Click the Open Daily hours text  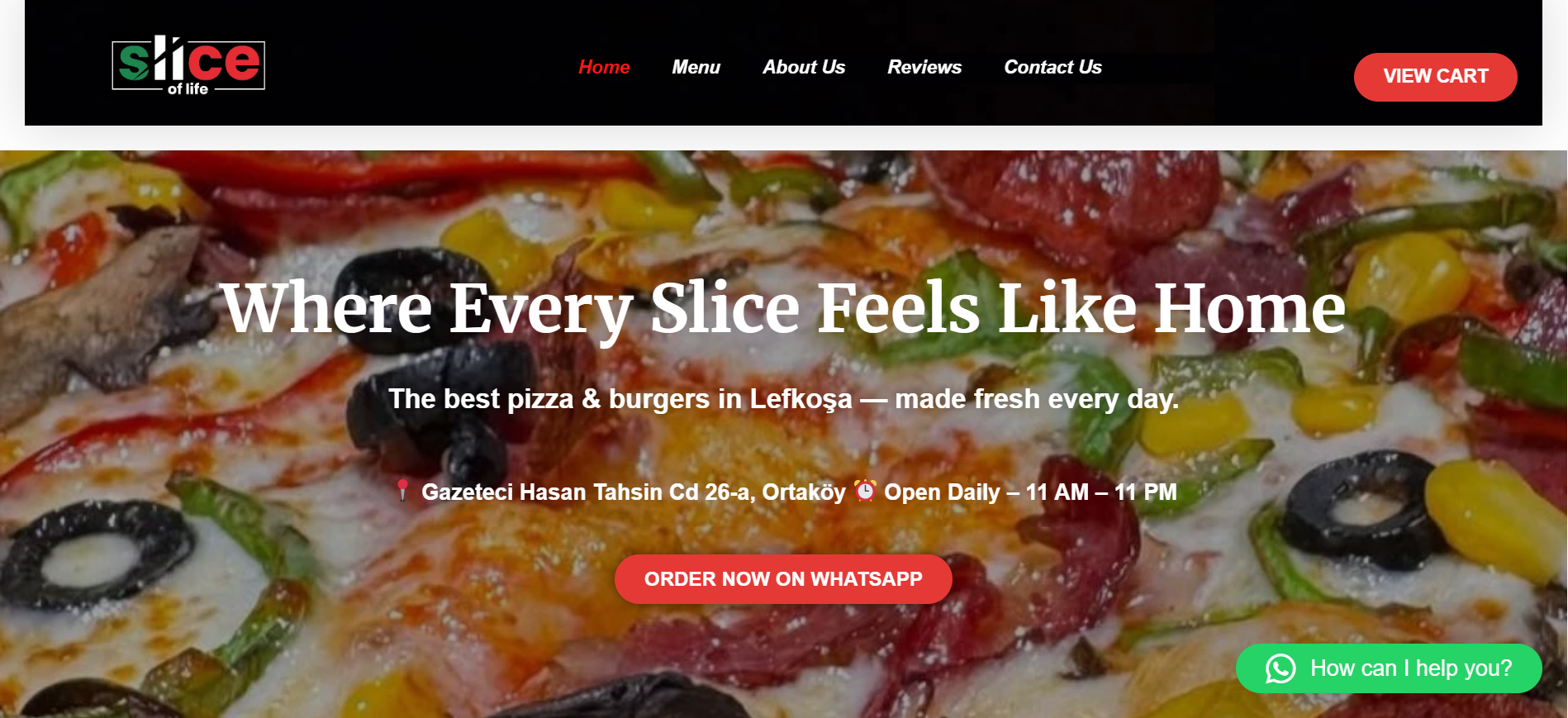click(1030, 492)
